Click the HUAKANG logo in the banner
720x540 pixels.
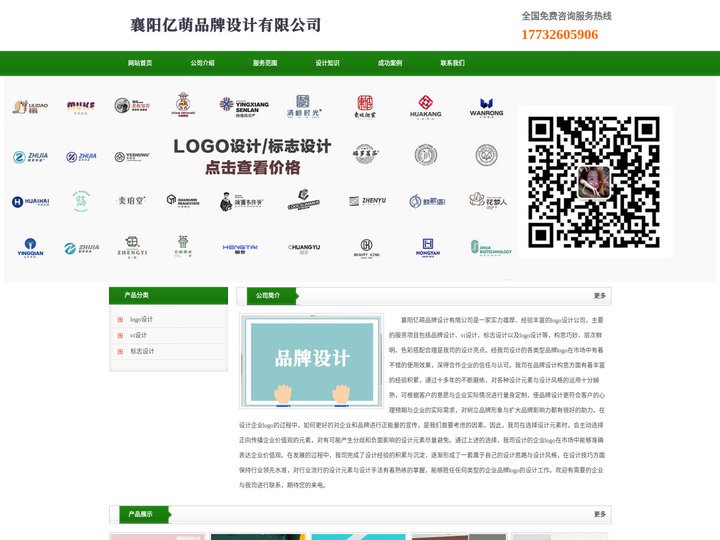[426, 107]
